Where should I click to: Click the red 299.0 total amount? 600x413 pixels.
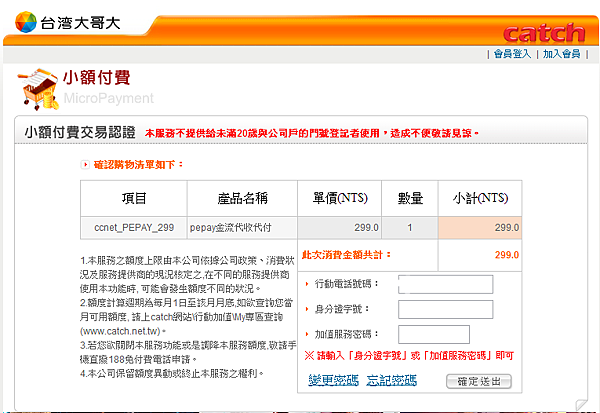pos(507,255)
